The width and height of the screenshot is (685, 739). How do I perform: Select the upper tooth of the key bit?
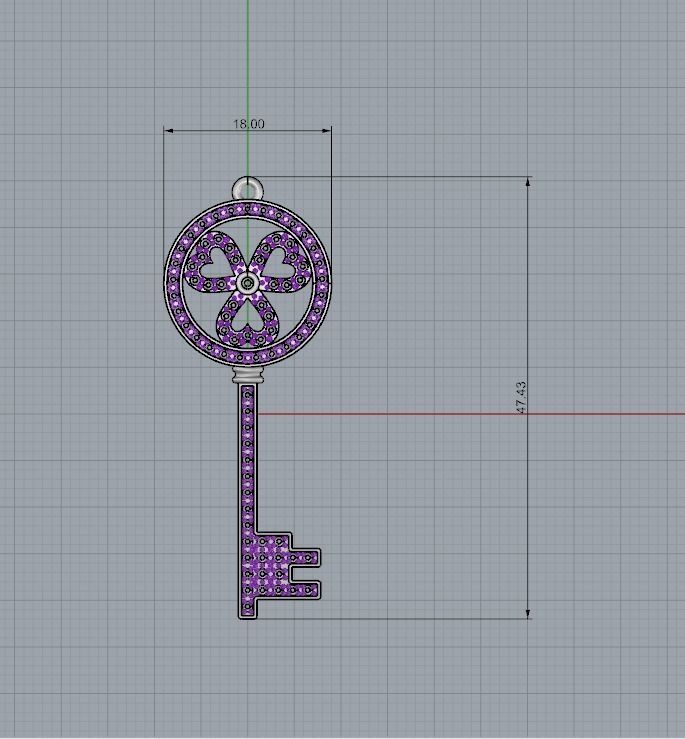[x=305, y=557]
